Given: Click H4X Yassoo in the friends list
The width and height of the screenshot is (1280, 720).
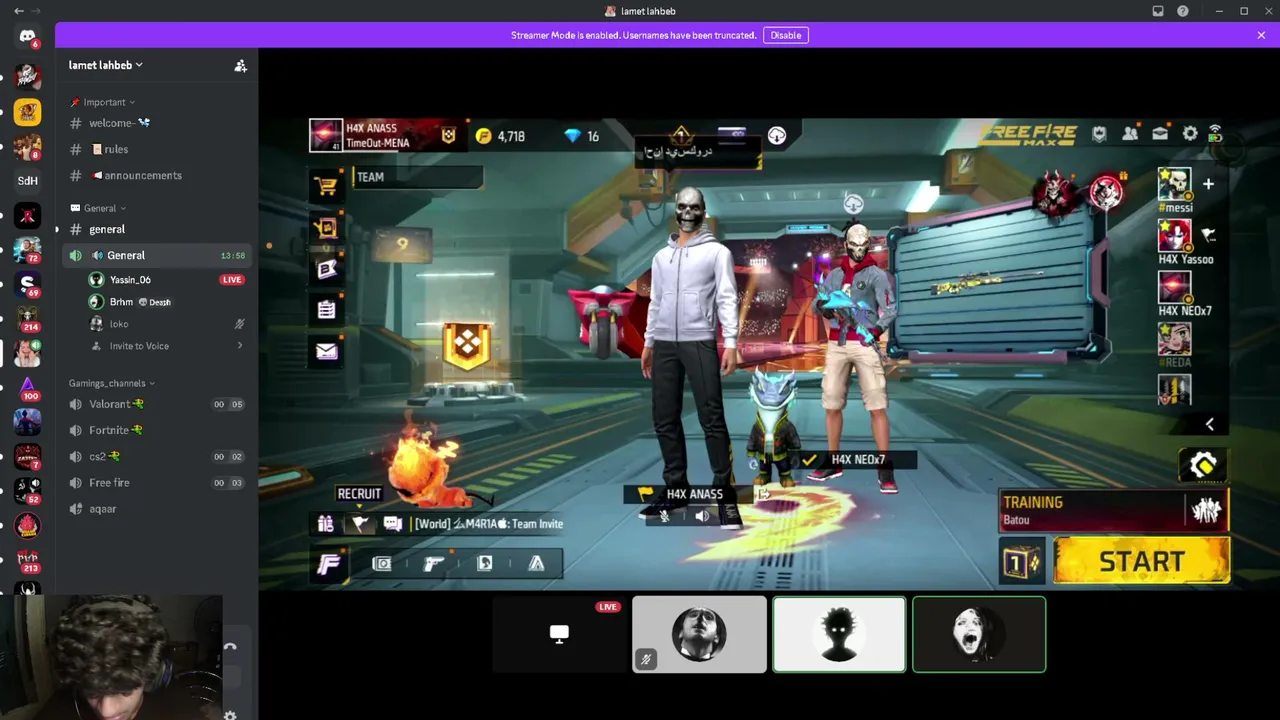Looking at the screenshot, I should click(x=1185, y=244).
